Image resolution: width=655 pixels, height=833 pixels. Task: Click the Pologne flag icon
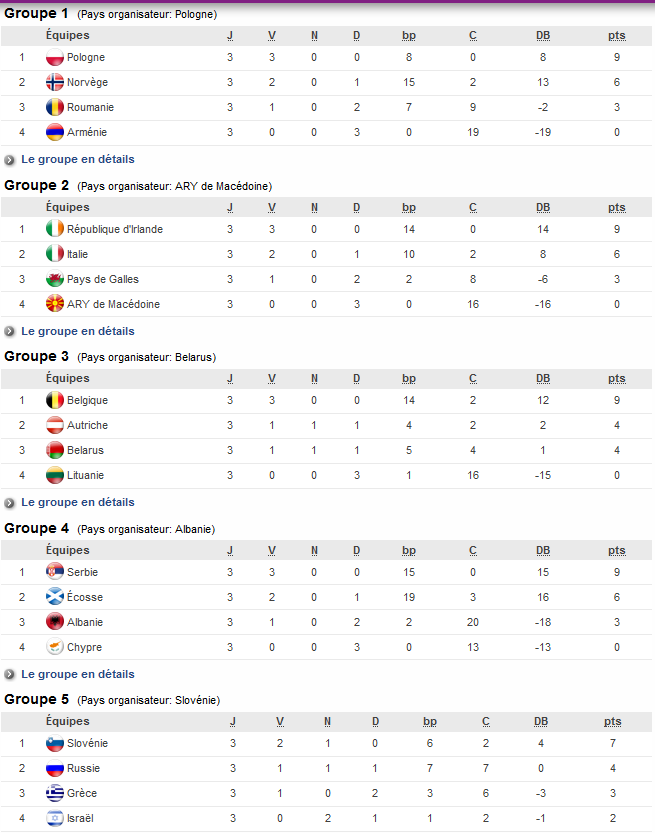point(55,57)
